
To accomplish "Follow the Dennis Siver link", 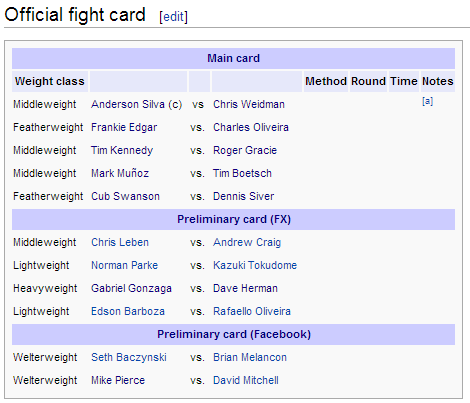I will (x=244, y=196).
